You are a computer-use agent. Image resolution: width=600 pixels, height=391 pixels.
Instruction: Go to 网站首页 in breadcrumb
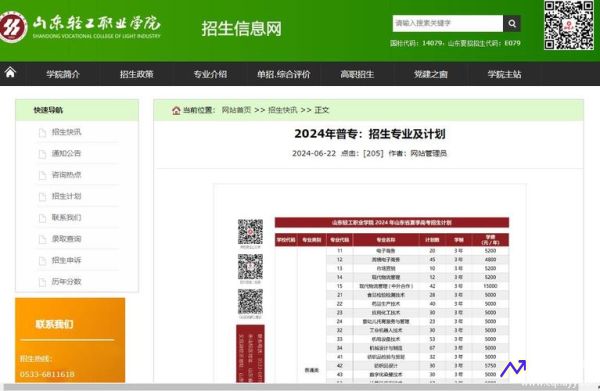[236, 110]
